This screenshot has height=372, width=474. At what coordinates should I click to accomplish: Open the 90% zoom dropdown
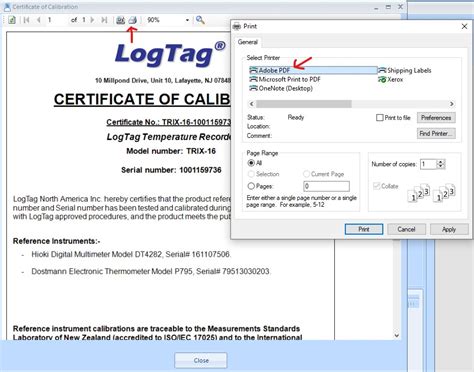(187, 20)
